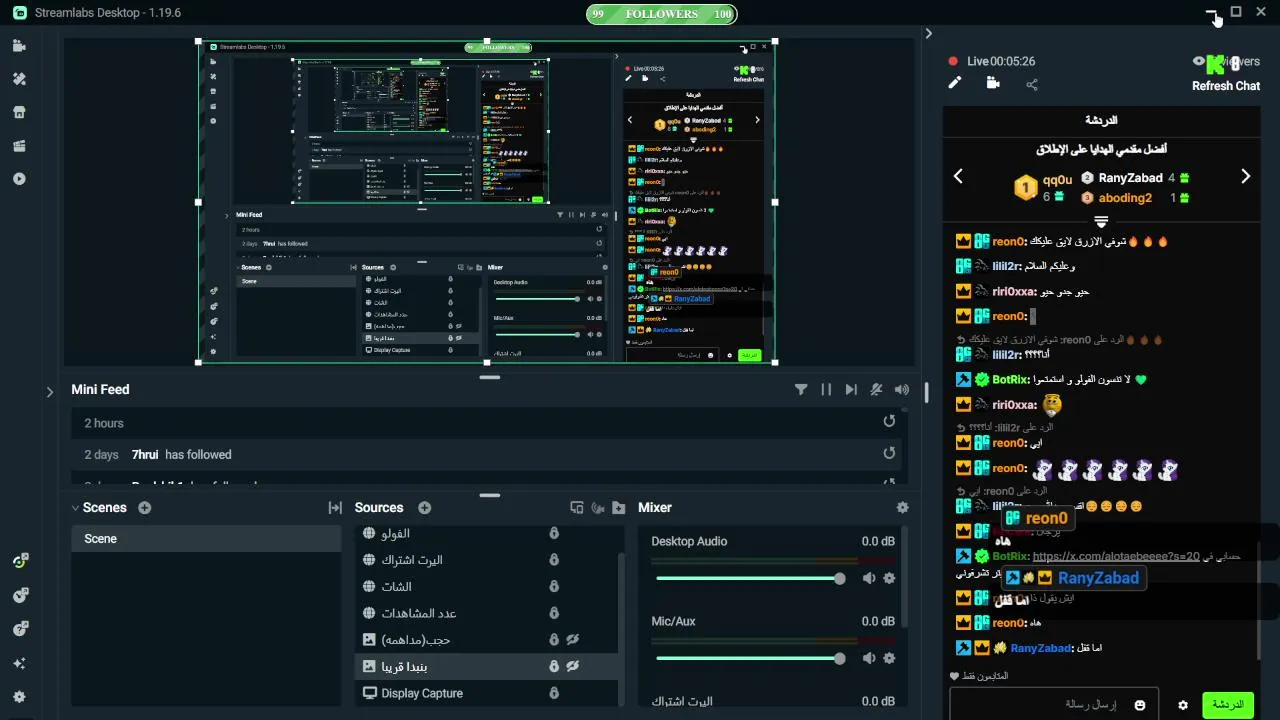Click the Mini Feed speaker volume icon
1280x720 pixels.
click(x=902, y=390)
